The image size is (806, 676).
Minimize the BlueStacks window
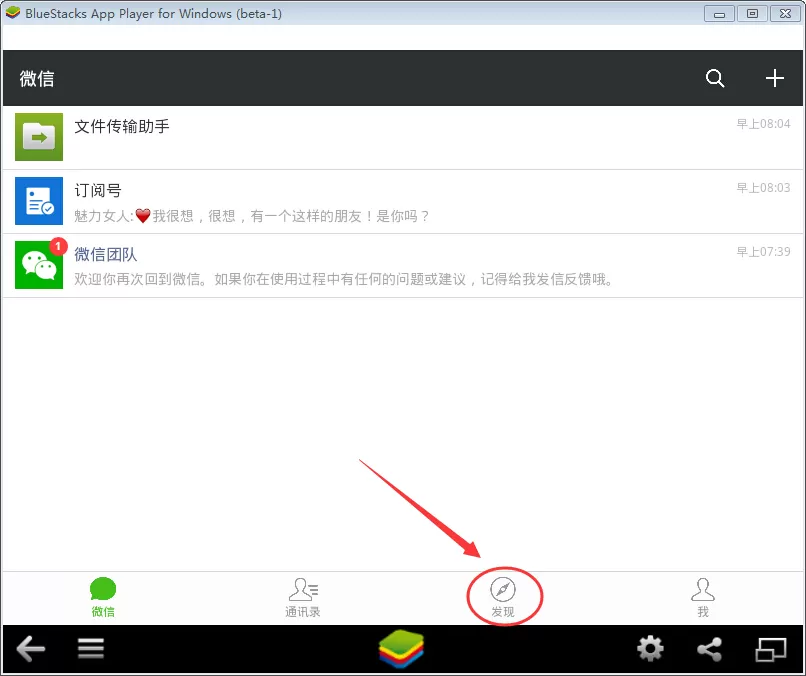(719, 14)
